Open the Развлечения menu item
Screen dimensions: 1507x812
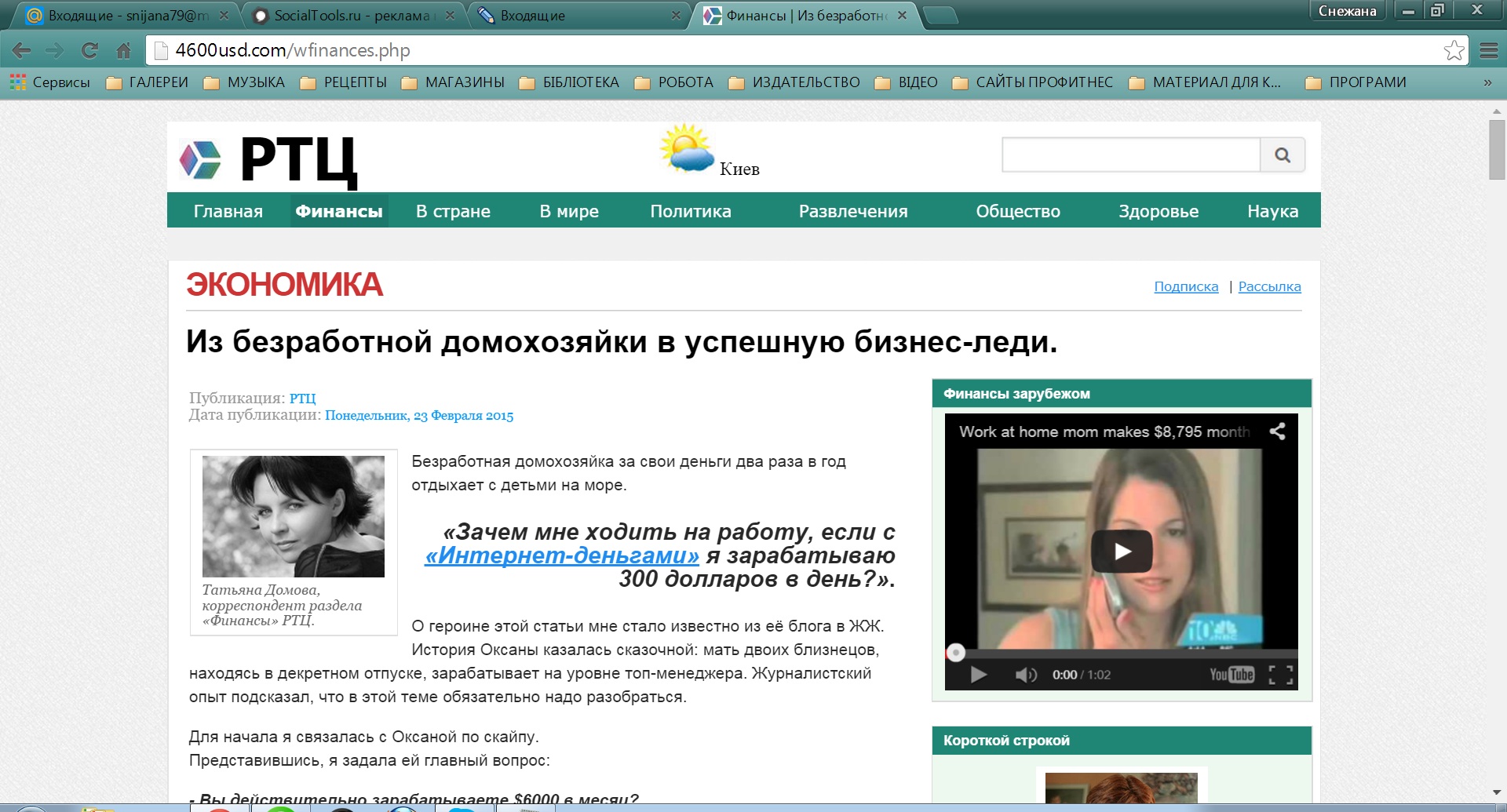(x=853, y=211)
